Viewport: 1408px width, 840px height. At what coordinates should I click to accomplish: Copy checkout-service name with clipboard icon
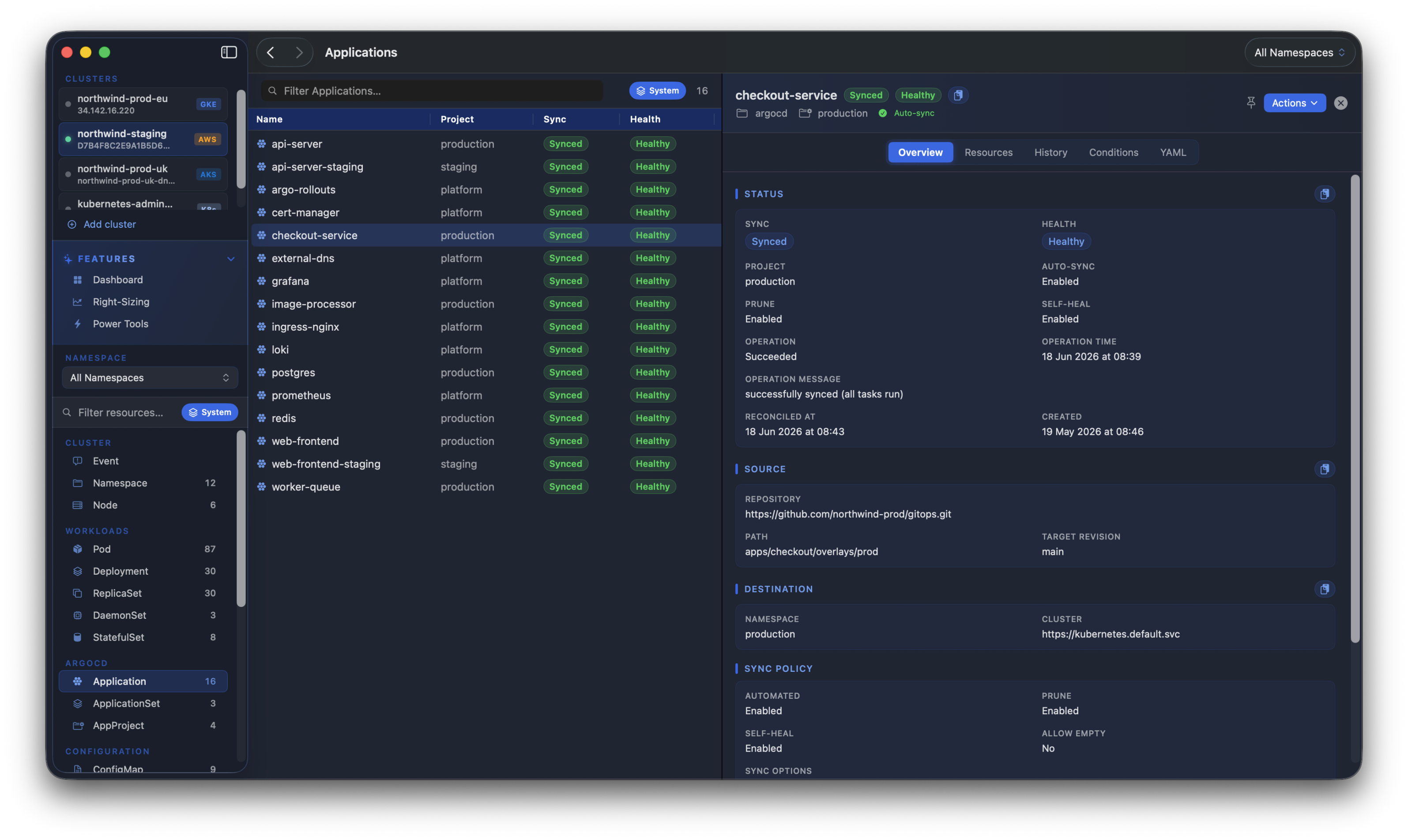click(x=957, y=95)
